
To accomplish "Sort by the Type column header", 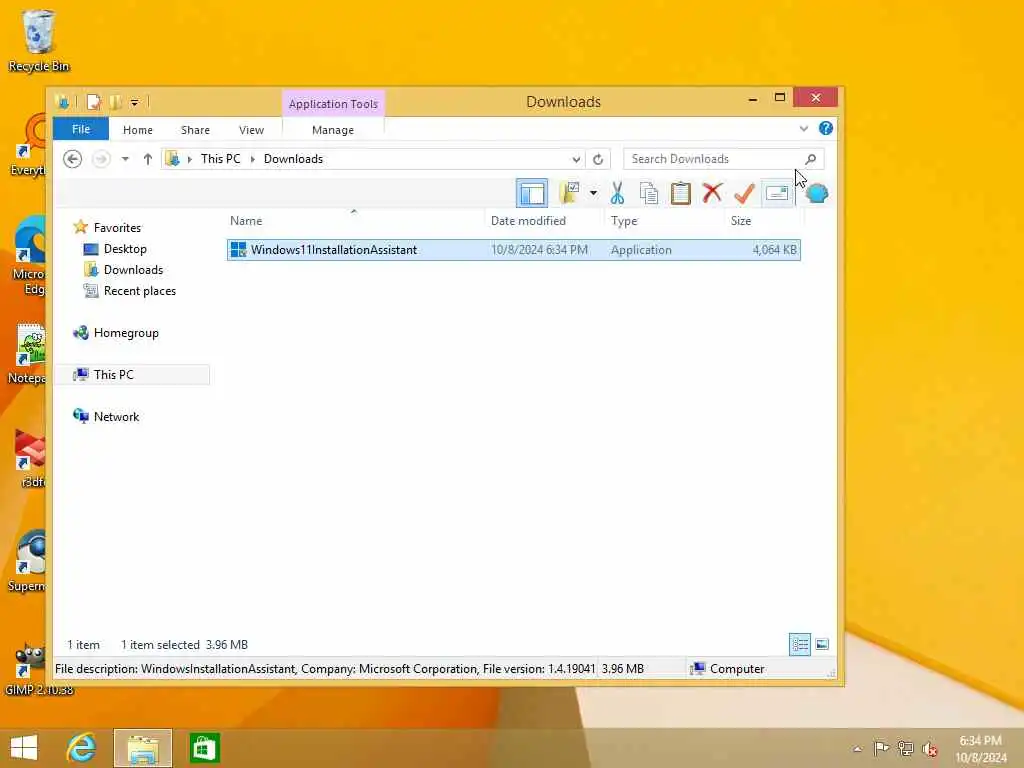I will tap(624, 221).
